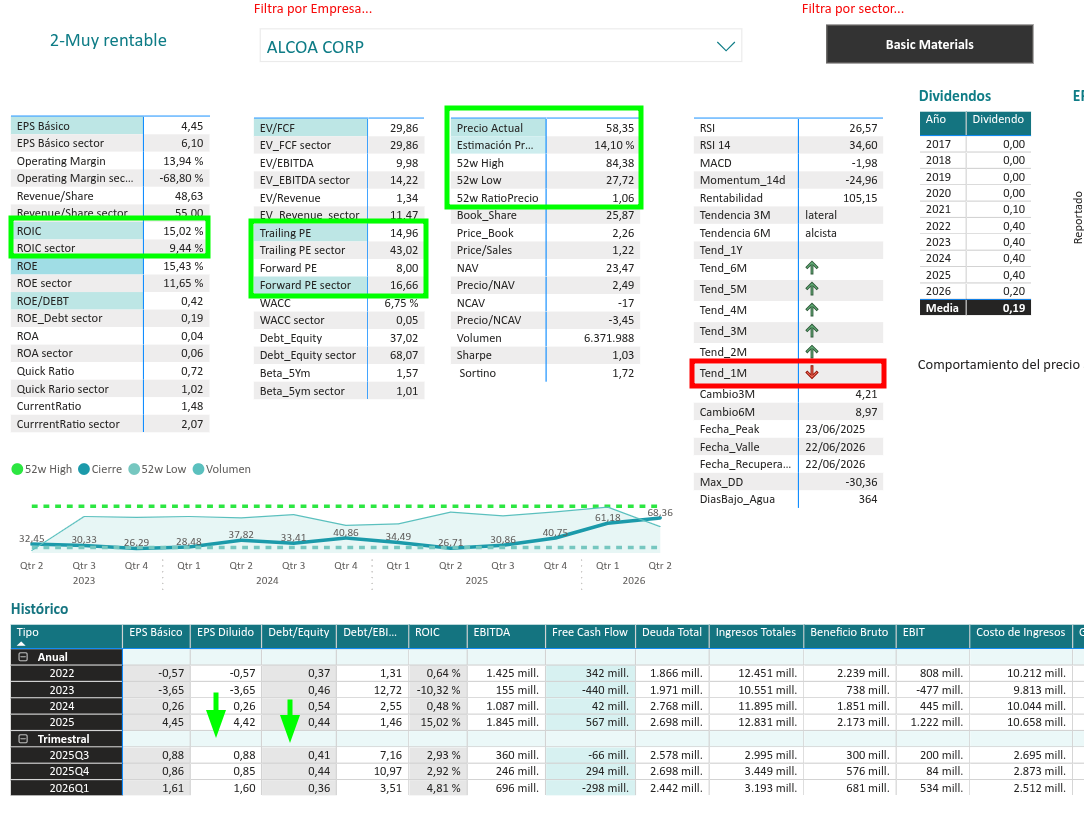Select the Basic Materials sector button
Image resolution: width=1084 pixels, height=830 pixels.
pyautogui.click(x=929, y=44)
